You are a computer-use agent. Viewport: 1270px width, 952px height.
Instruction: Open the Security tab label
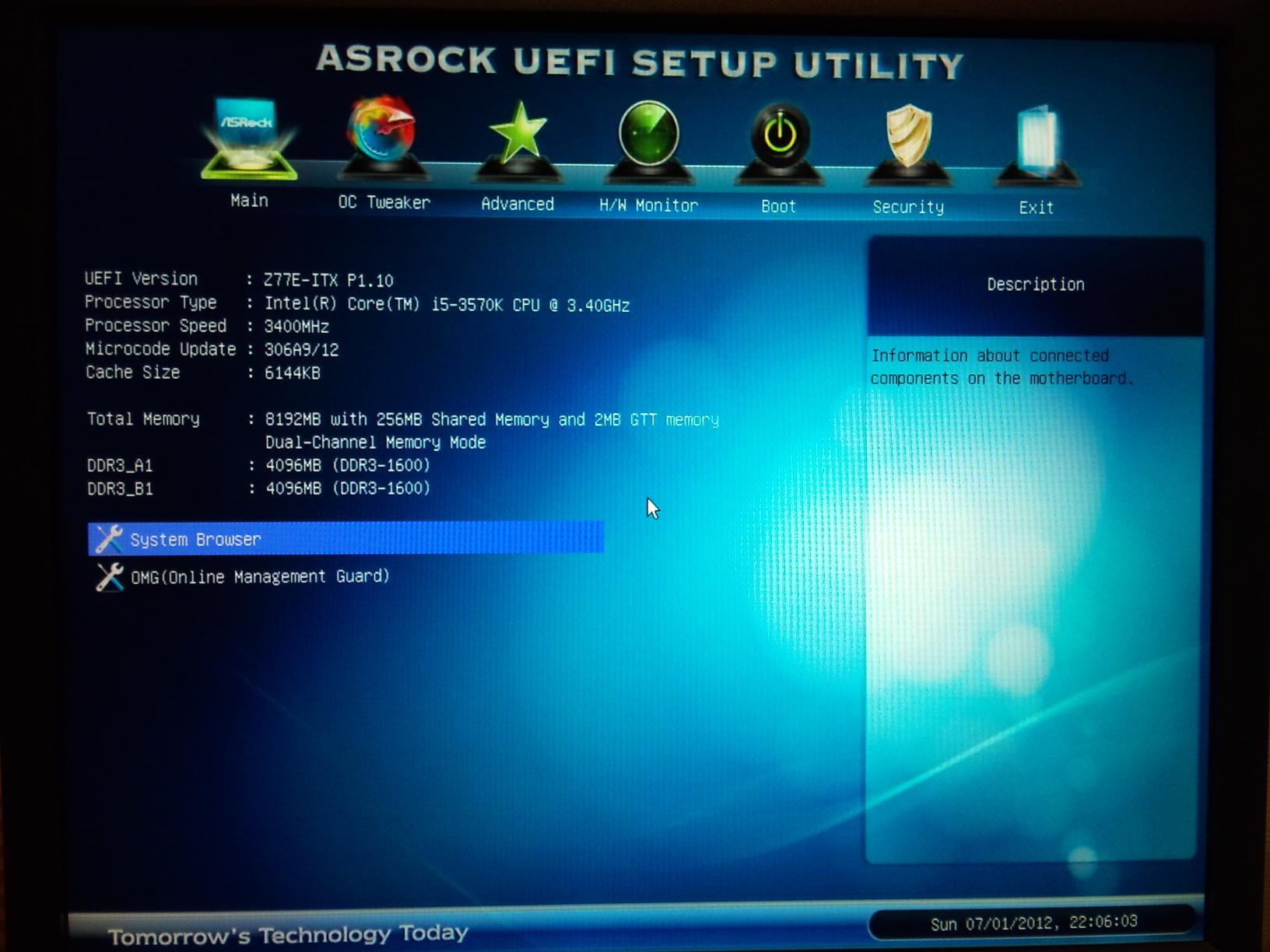pyautogui.click(x=908, y=207)
